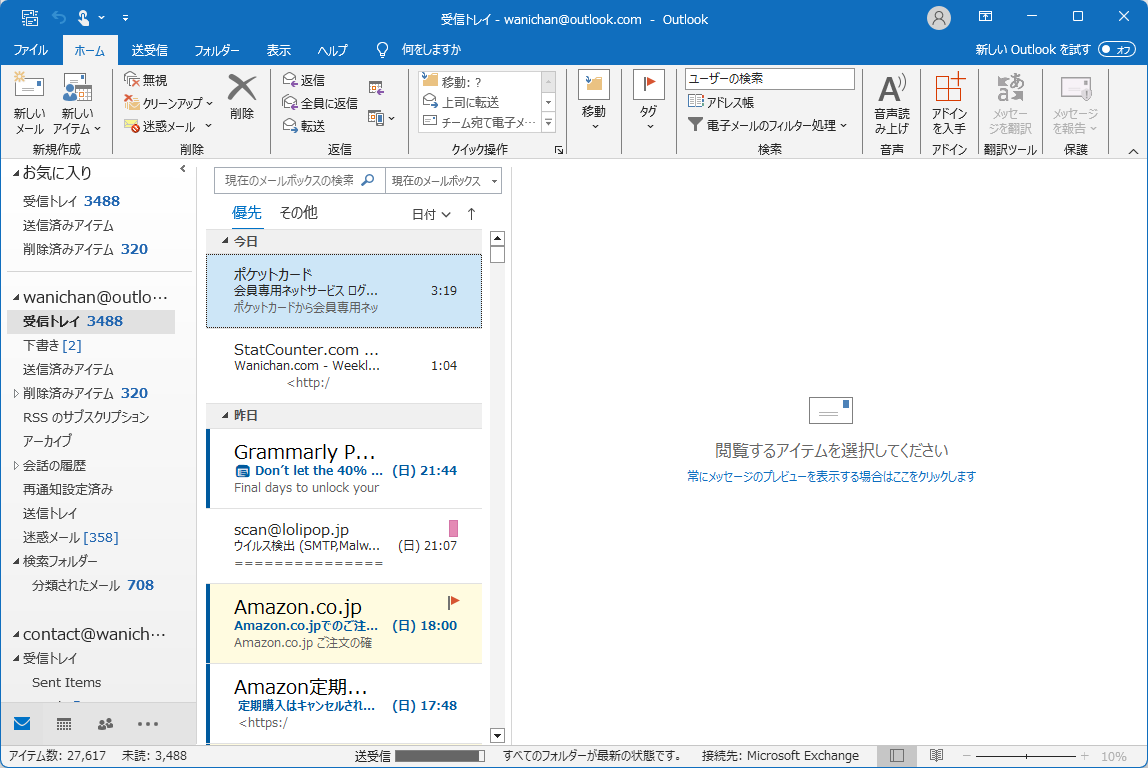The image size is (1148, 768).
Task: Delete the selected message with 削除
Action: [242, 96]
